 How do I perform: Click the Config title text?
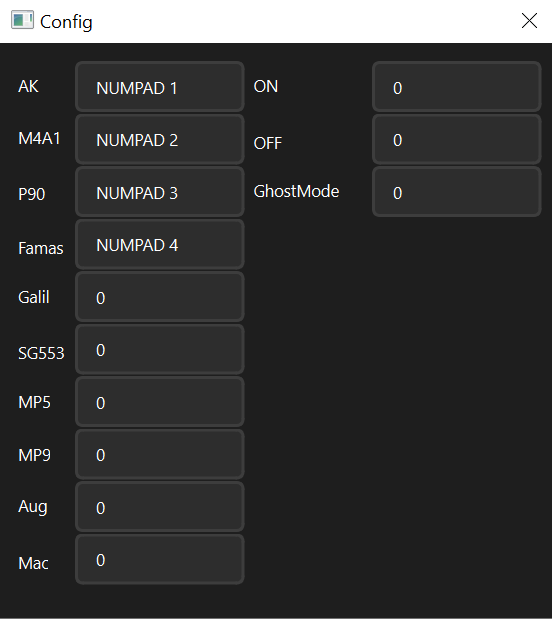coord(66,22)
